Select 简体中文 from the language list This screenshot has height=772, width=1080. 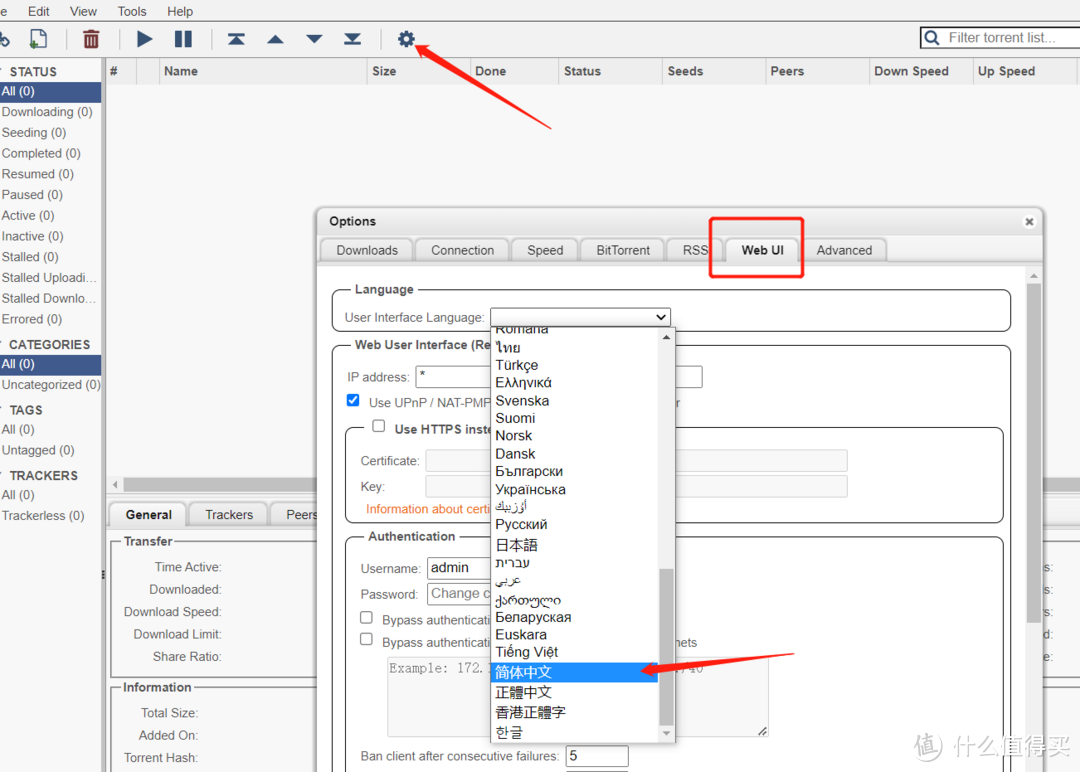tap(523, 672)
